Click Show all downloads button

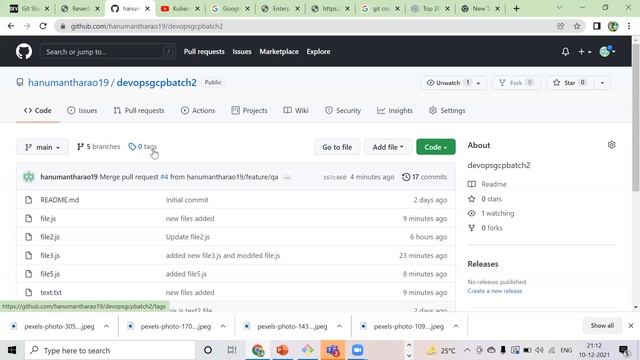[x=602, y=326]
